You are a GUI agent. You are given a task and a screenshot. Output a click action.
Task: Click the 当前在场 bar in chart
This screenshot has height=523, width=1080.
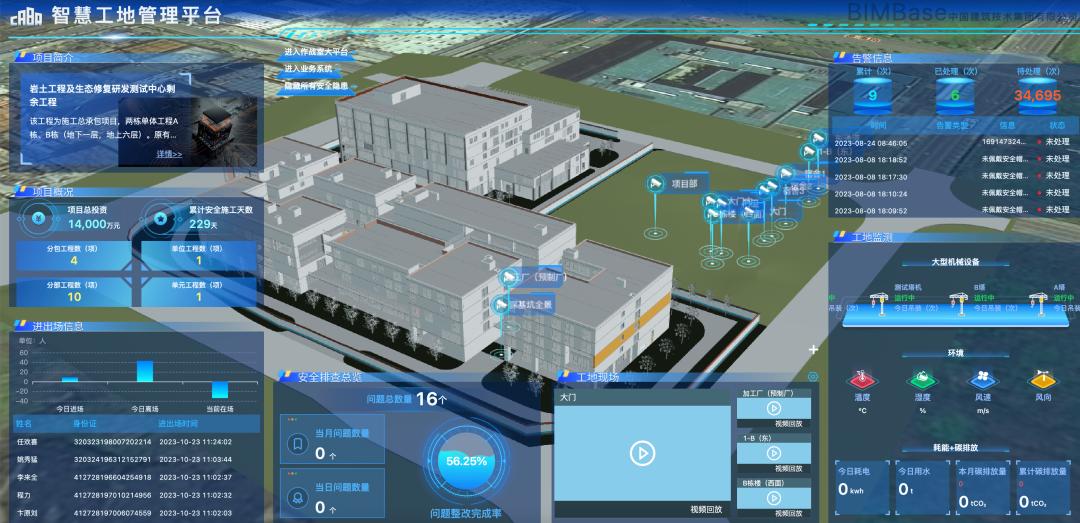[219, 390]
